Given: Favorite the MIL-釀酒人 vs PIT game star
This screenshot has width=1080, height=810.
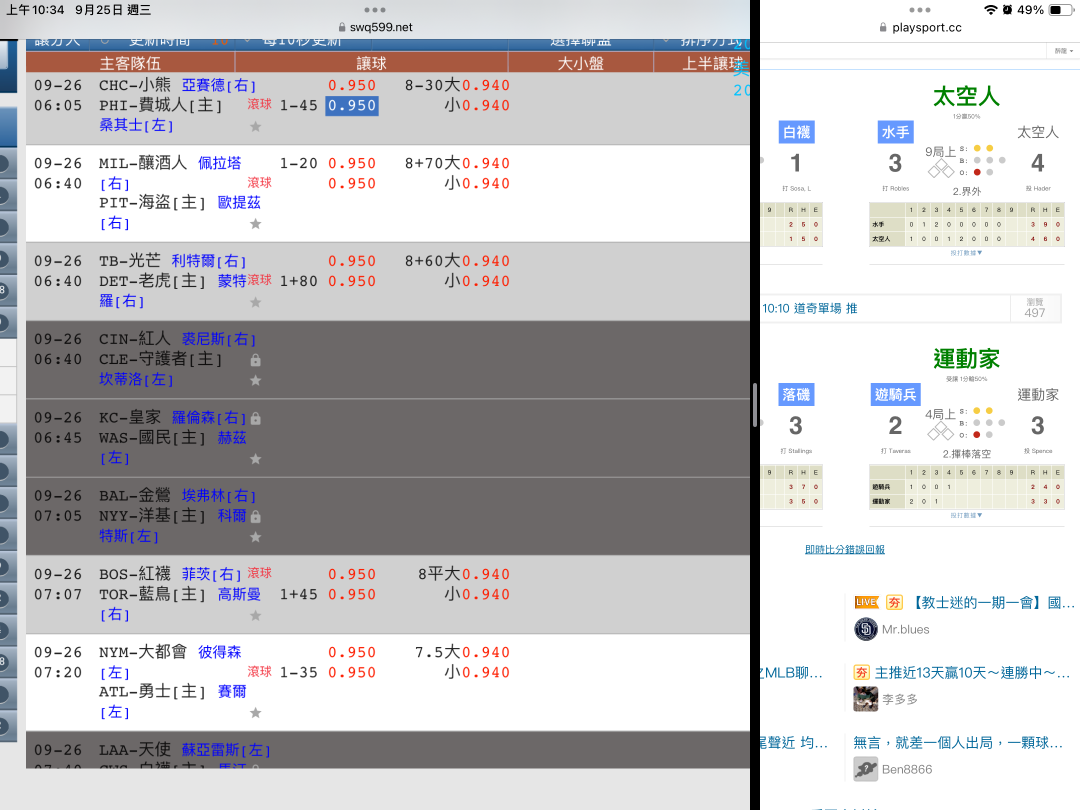Looking at the screenshot, I should [256, 224].
